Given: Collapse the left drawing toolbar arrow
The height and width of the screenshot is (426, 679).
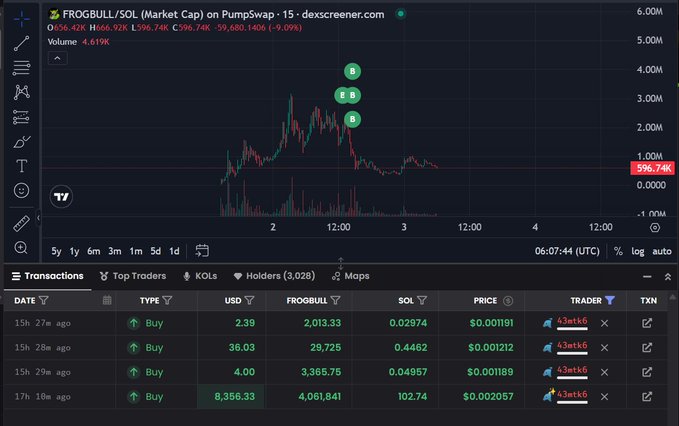Looking at the screenshot, I should pyautogui.click(x=38, y=218).
